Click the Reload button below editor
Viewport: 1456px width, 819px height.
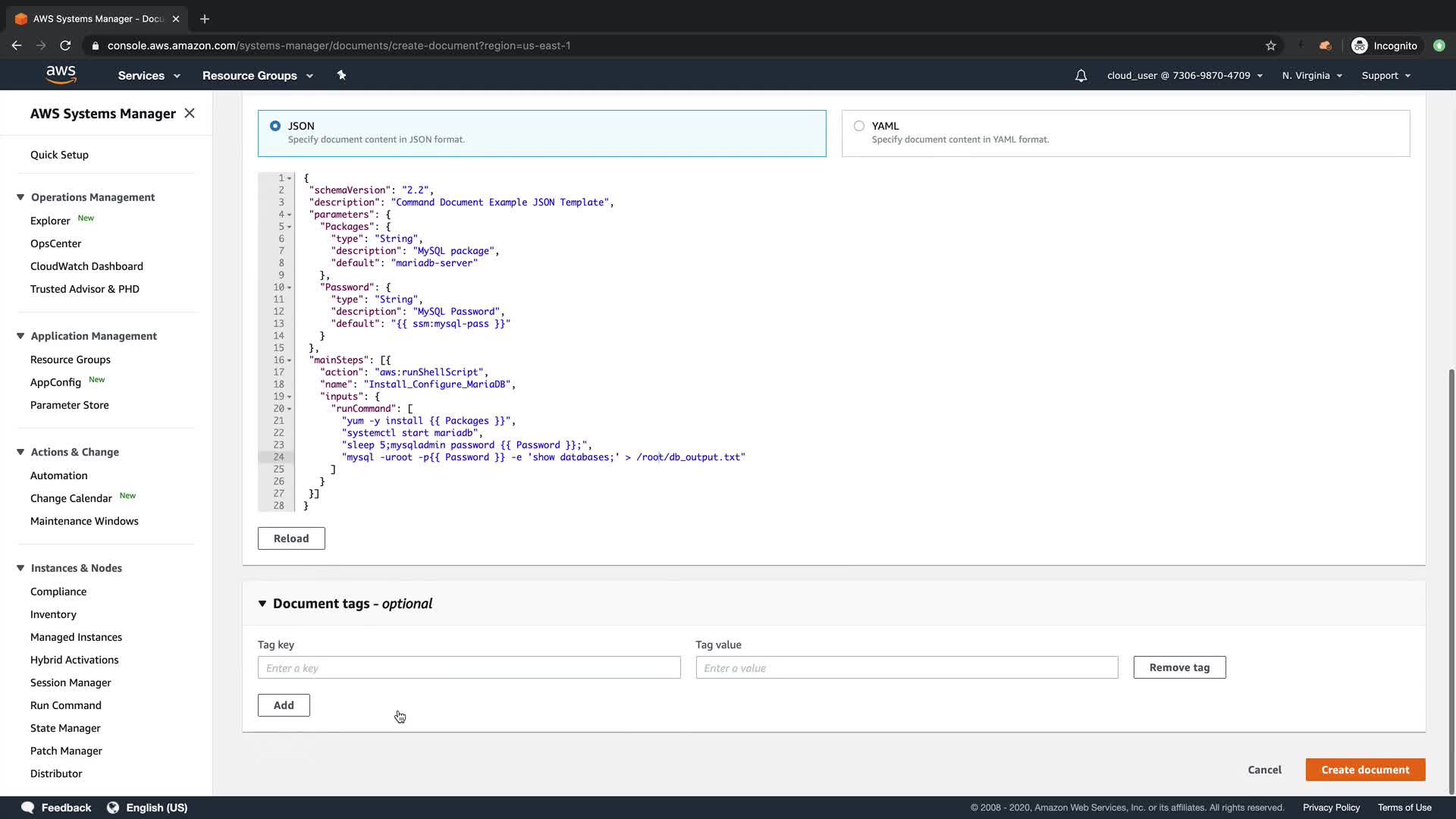pos(291,538)
